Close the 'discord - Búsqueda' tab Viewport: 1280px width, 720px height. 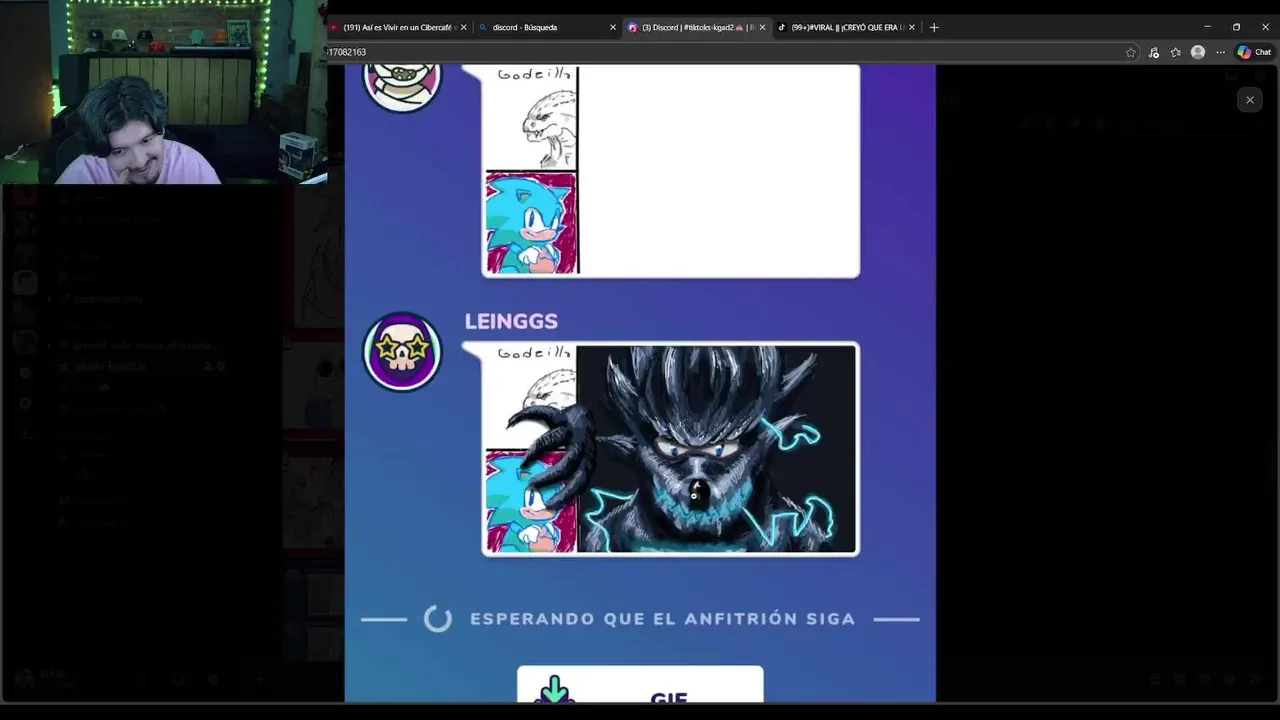[x=613, y=27]
